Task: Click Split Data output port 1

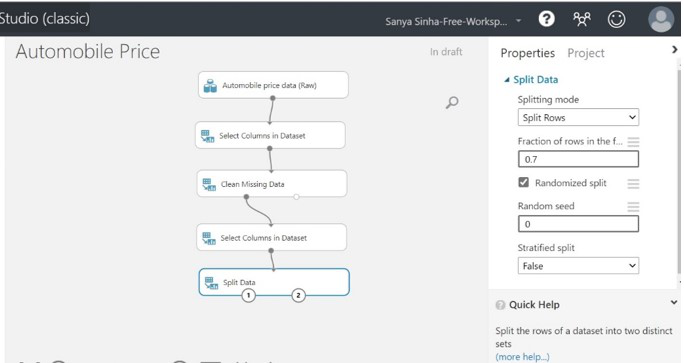Action: point(249,295)
